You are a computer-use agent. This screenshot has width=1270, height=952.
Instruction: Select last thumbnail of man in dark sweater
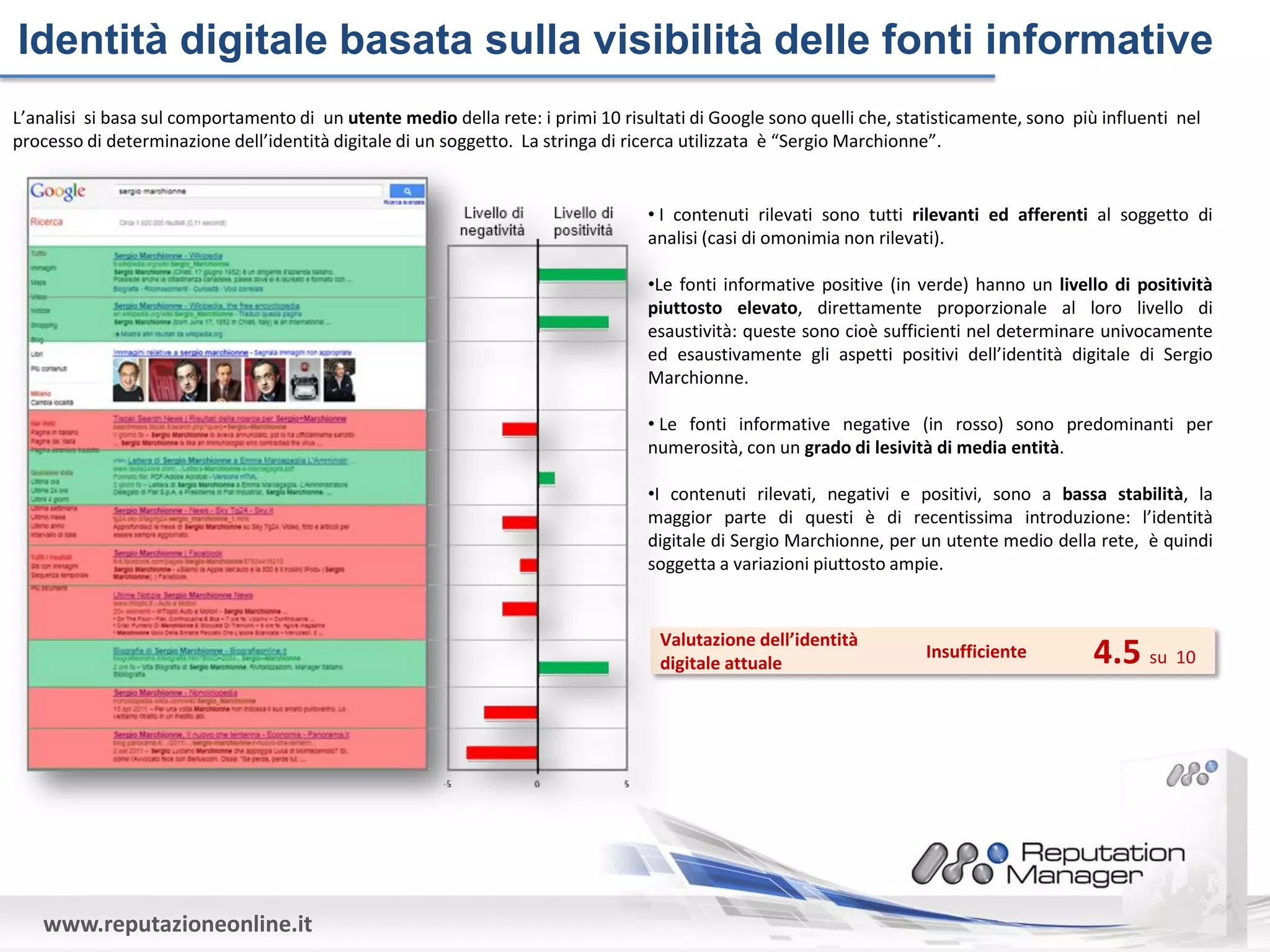pyautogui.click(x=340, y=380)
